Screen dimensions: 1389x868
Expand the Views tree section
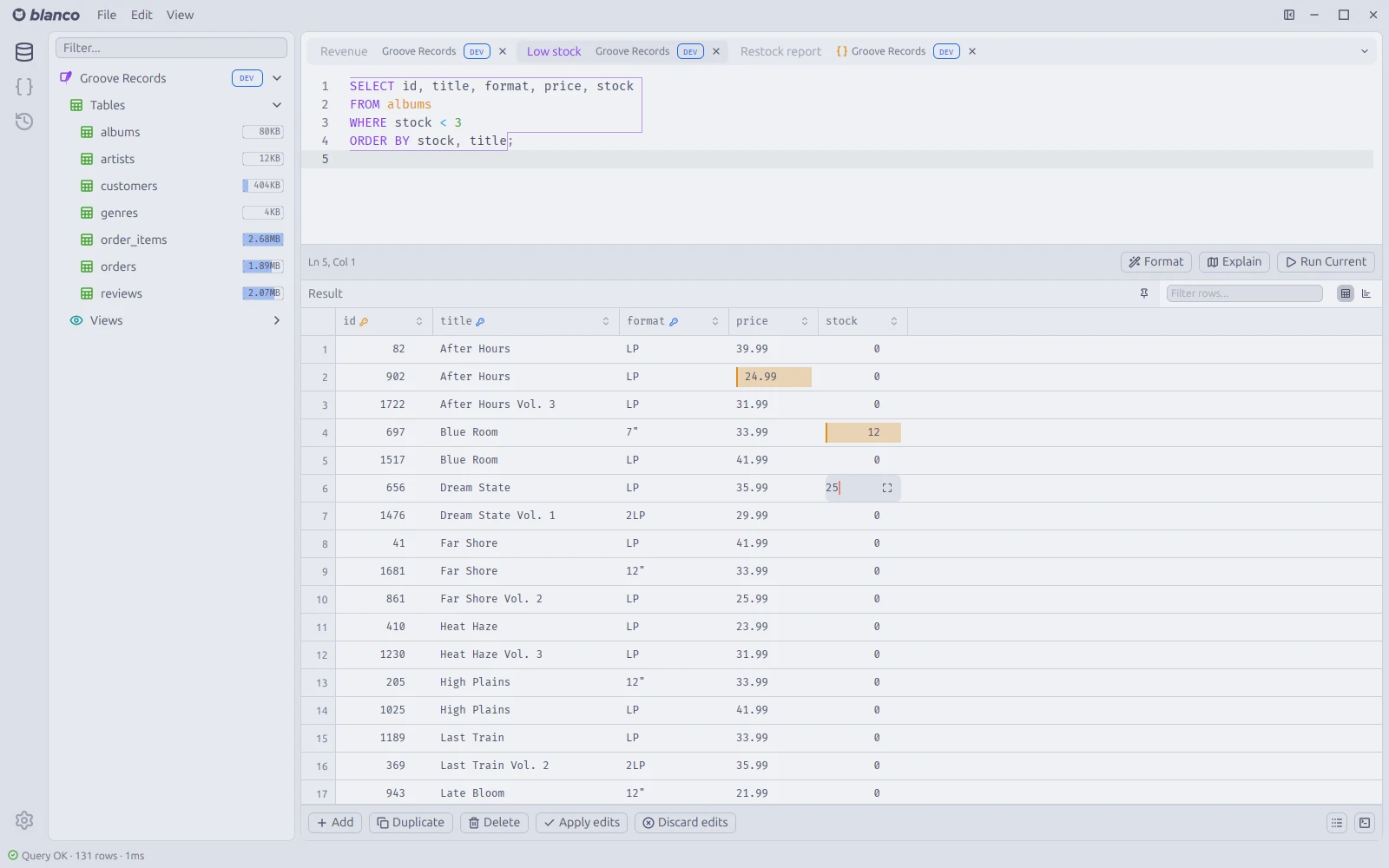point(277,320)
